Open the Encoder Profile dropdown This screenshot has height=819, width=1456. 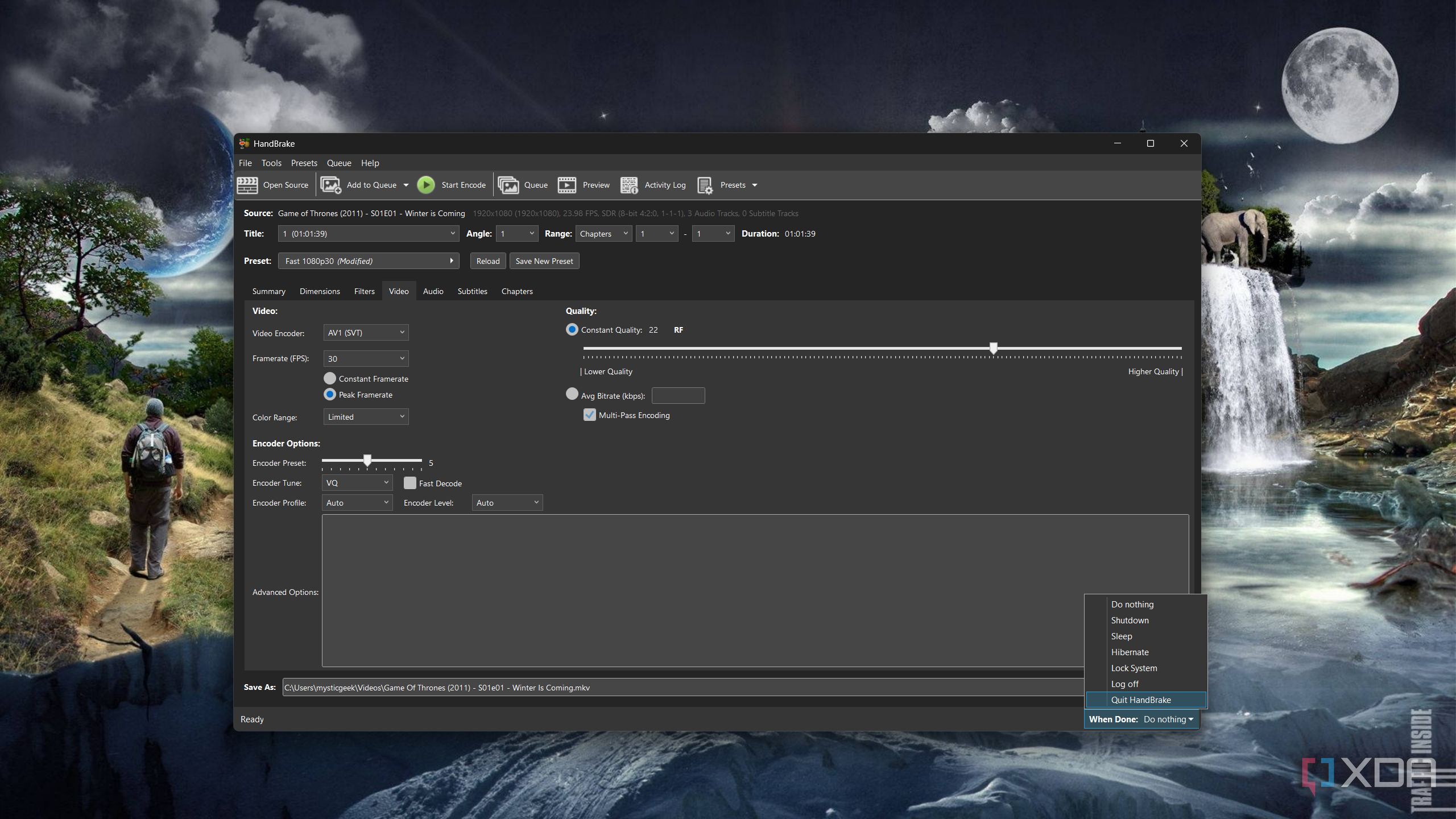(x=357, y=502)
